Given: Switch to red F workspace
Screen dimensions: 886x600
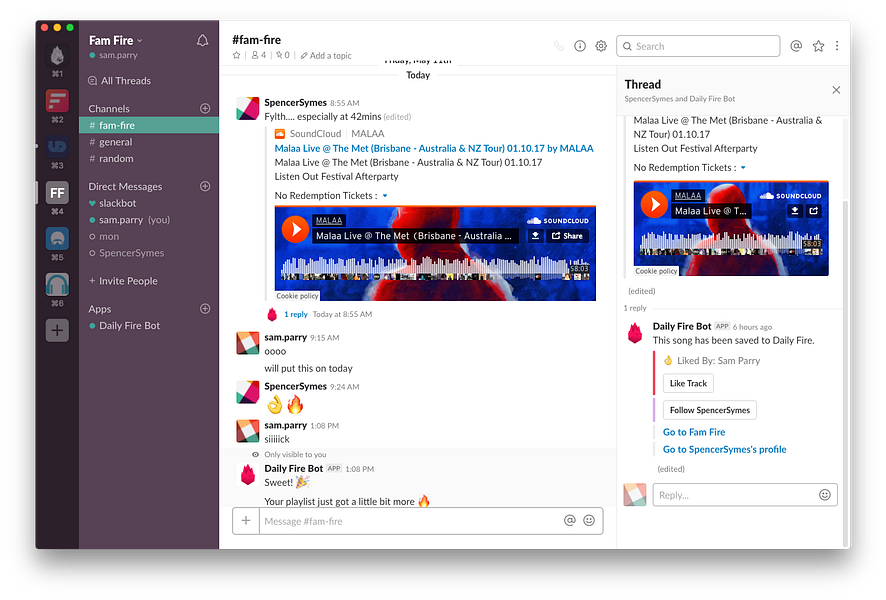Looking at the screenshot, I should click(x=57, y=101).
